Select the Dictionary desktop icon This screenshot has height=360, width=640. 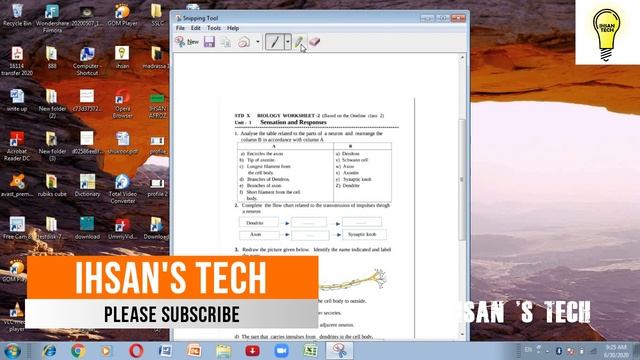87,186
